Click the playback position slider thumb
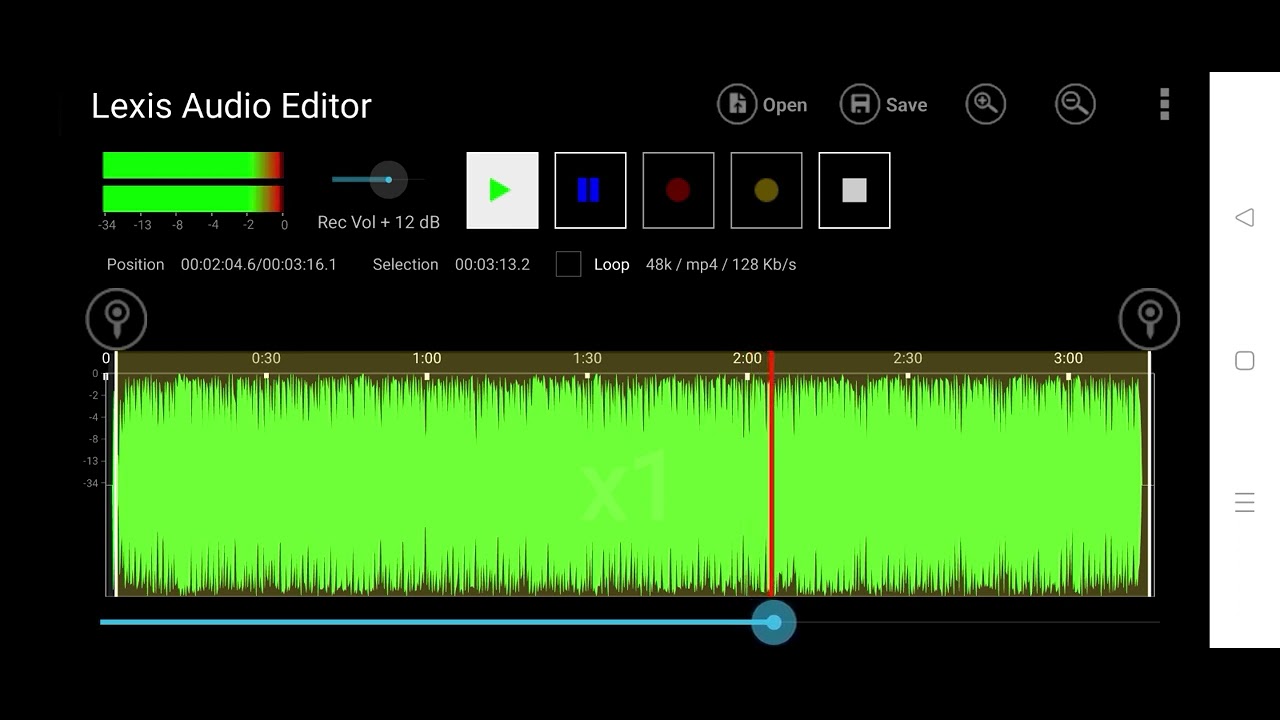 (774, 622)
